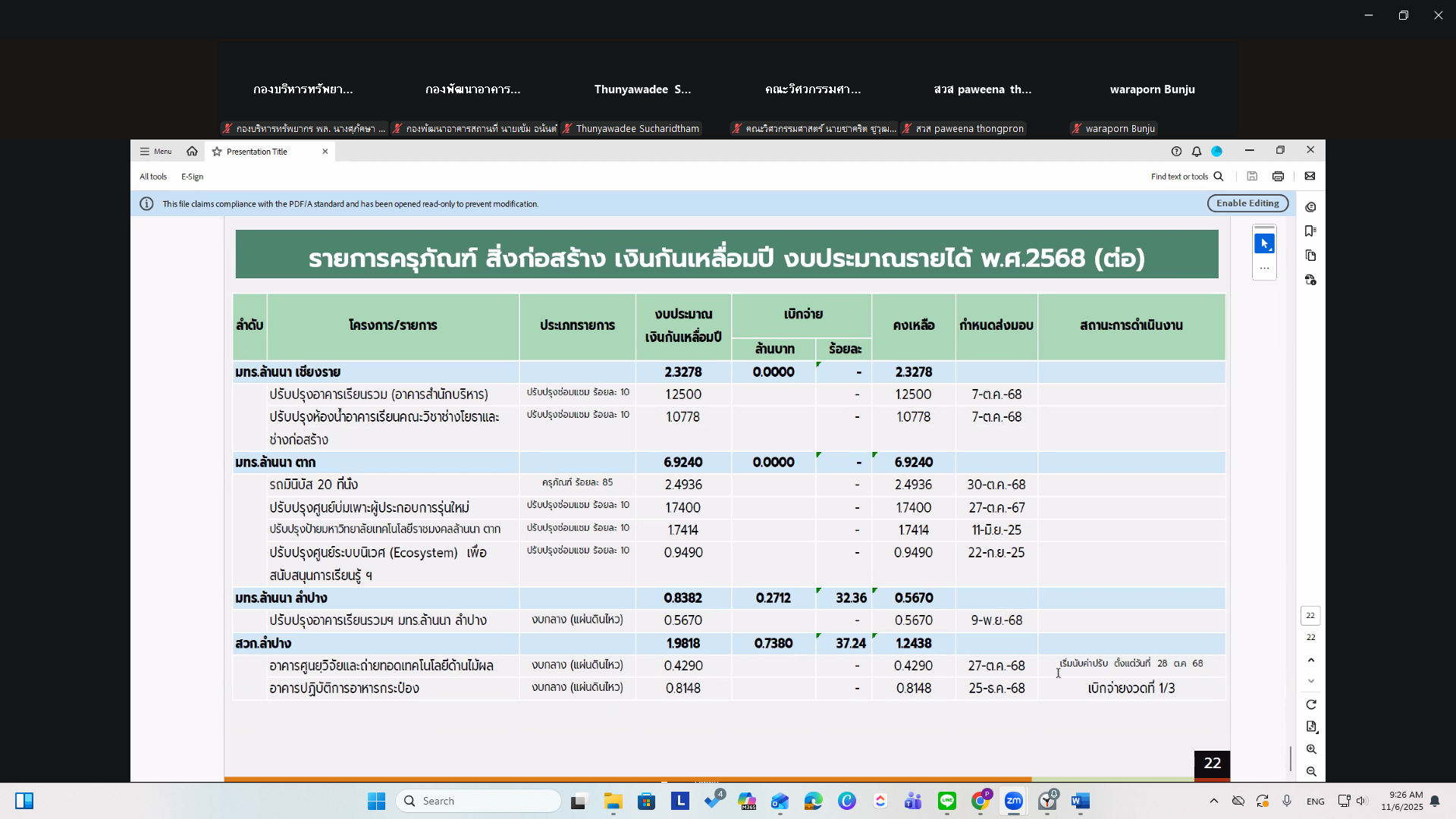This screenshot has height=819, width=1456.
Task: Expand more tools ellipsis in quick toolbar
Action: [x=1264, y=268]
